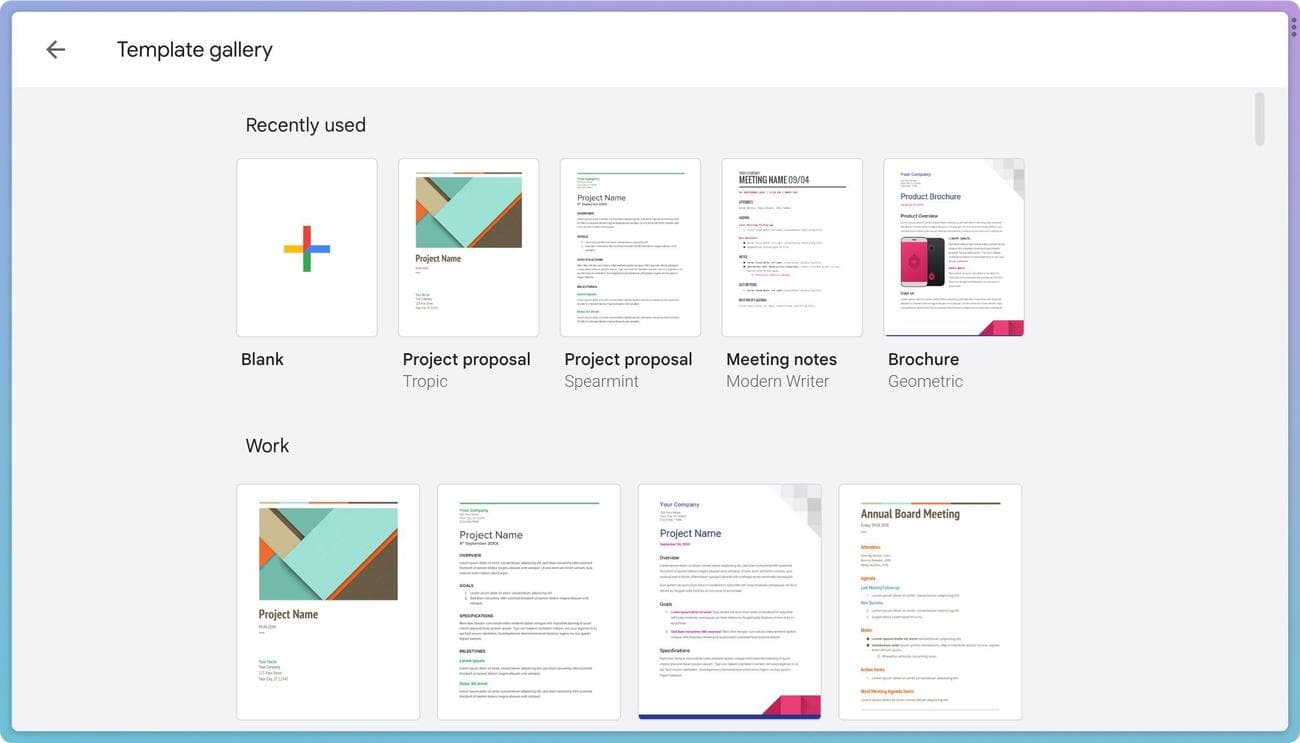This screenshot has height=743, width=1300.
Task: Click the "Brochure" label text
Action: 923,360
